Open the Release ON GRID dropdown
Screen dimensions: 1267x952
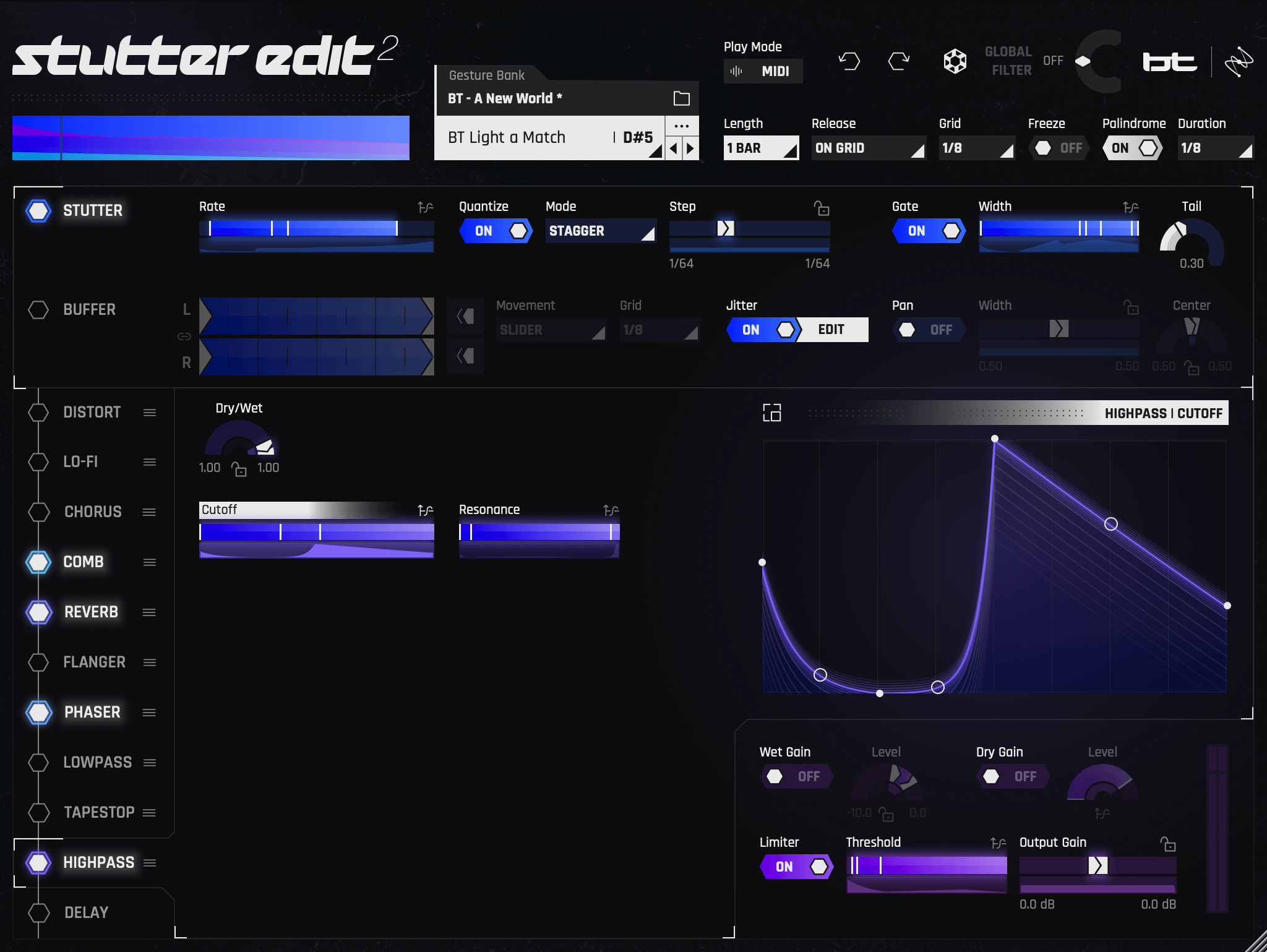869,148
